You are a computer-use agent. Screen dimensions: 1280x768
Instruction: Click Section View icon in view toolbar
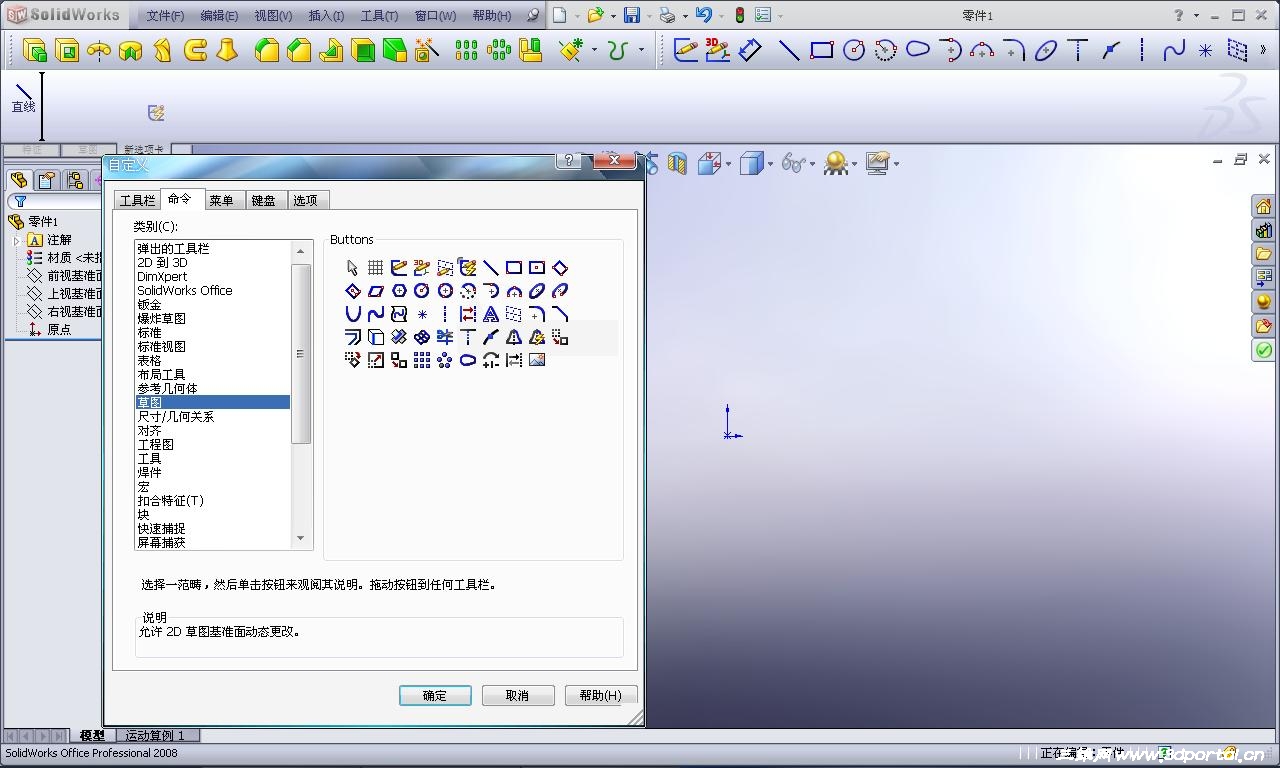pos(677,163)
